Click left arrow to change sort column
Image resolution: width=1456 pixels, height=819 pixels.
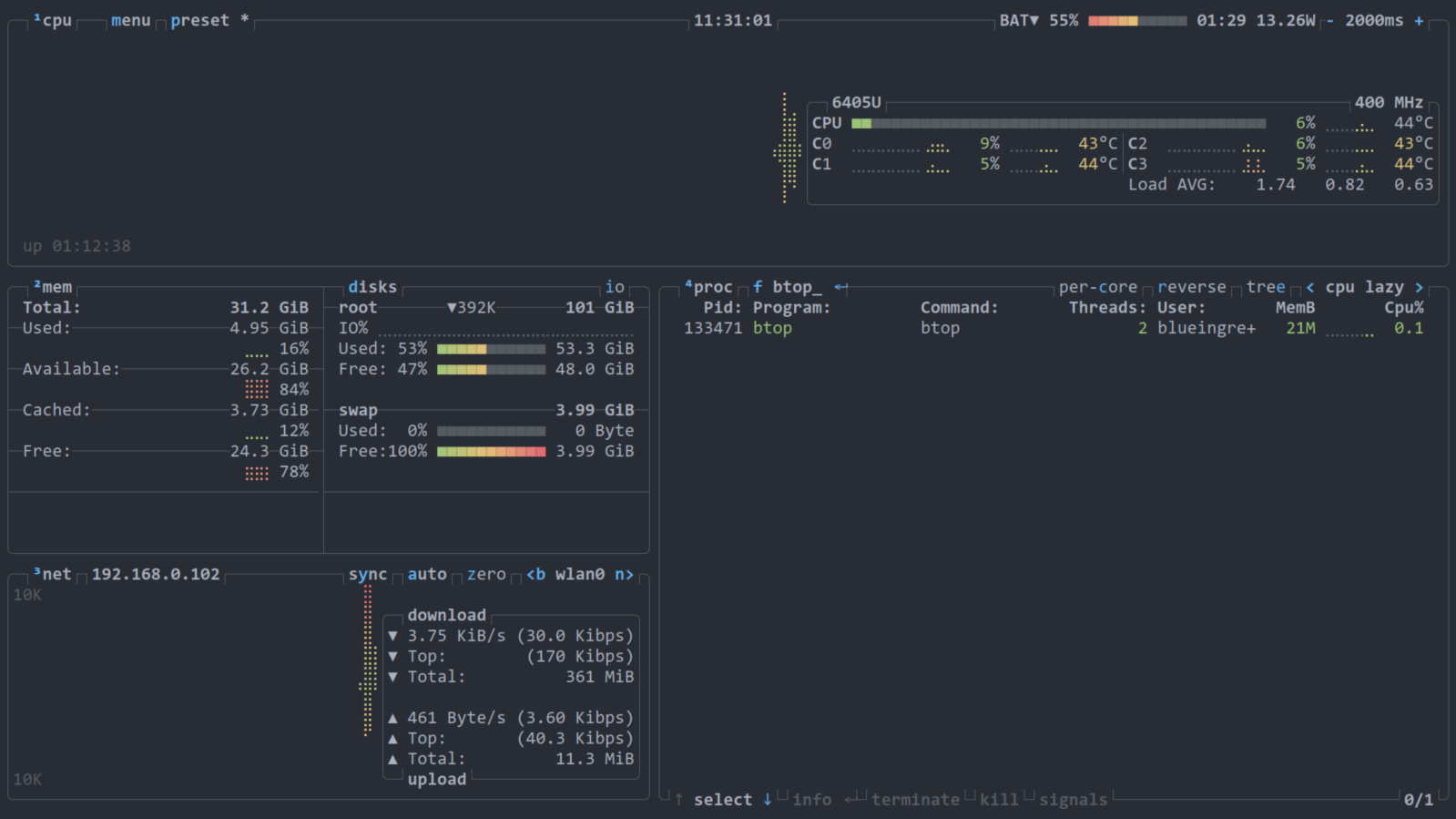pos(1310,287)
